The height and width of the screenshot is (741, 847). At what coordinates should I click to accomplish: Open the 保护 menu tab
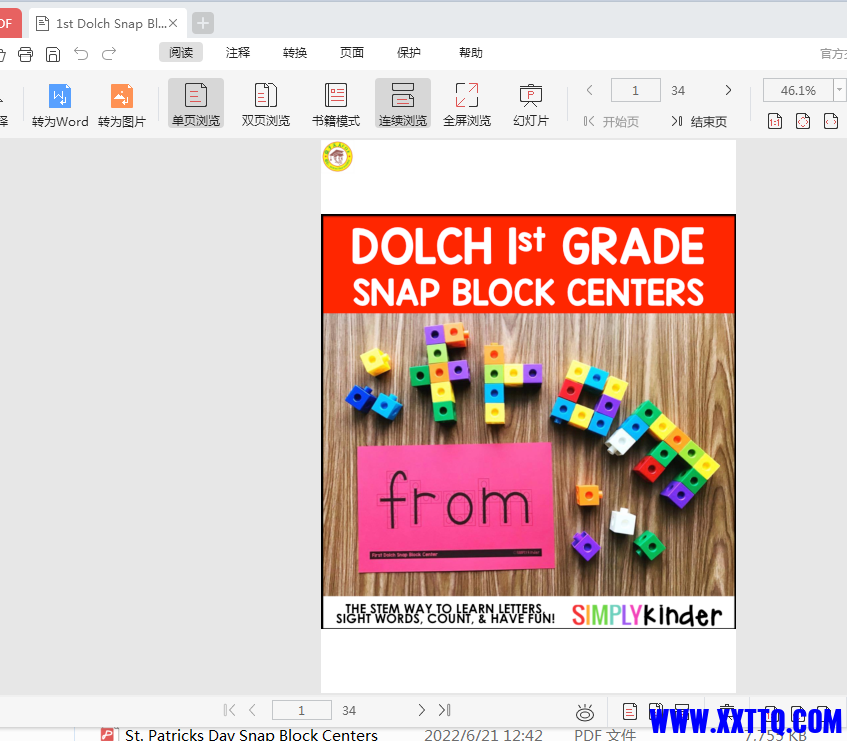pos(409,52)
